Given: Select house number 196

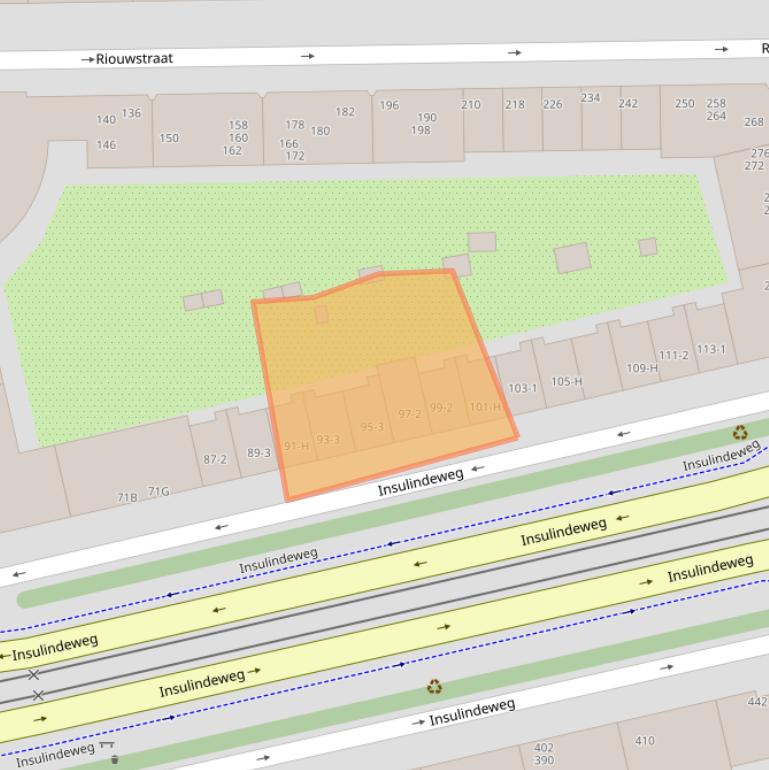Looking at the screenshot, I should (389, 105).
